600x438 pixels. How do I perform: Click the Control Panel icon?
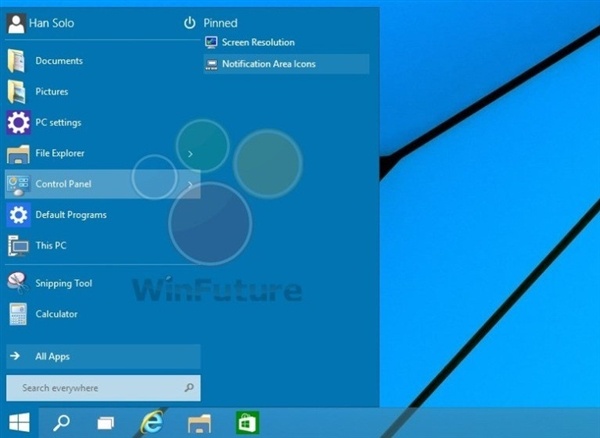tap(18, 185)
